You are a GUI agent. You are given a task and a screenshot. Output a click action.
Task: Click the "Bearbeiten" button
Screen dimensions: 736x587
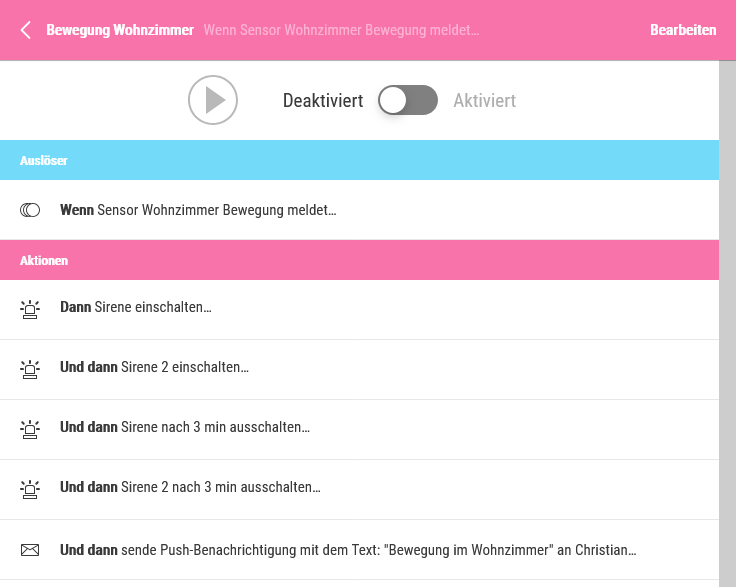click(x=683, y=30)
